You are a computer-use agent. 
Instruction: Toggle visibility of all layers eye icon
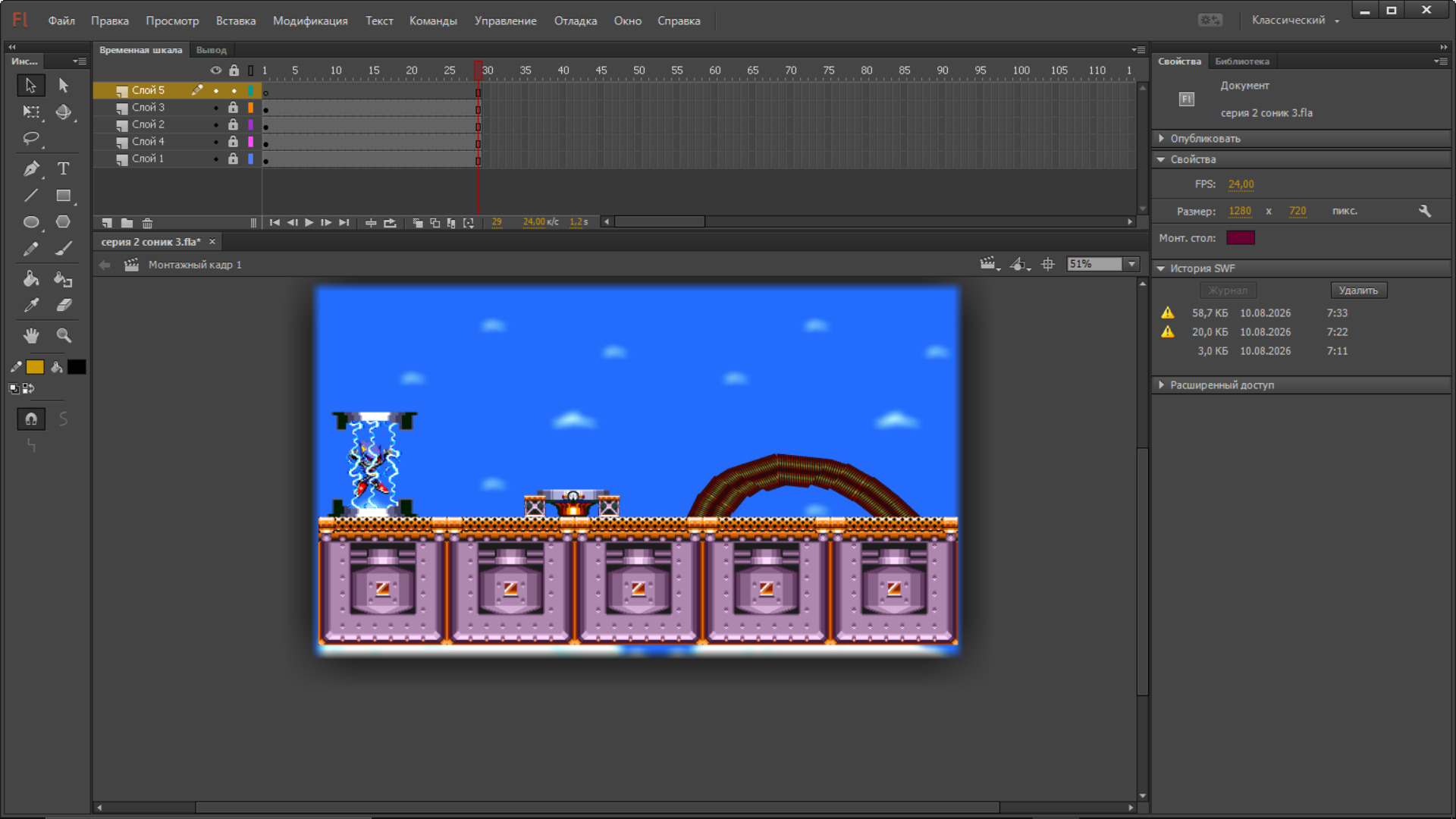coord(216,71)
